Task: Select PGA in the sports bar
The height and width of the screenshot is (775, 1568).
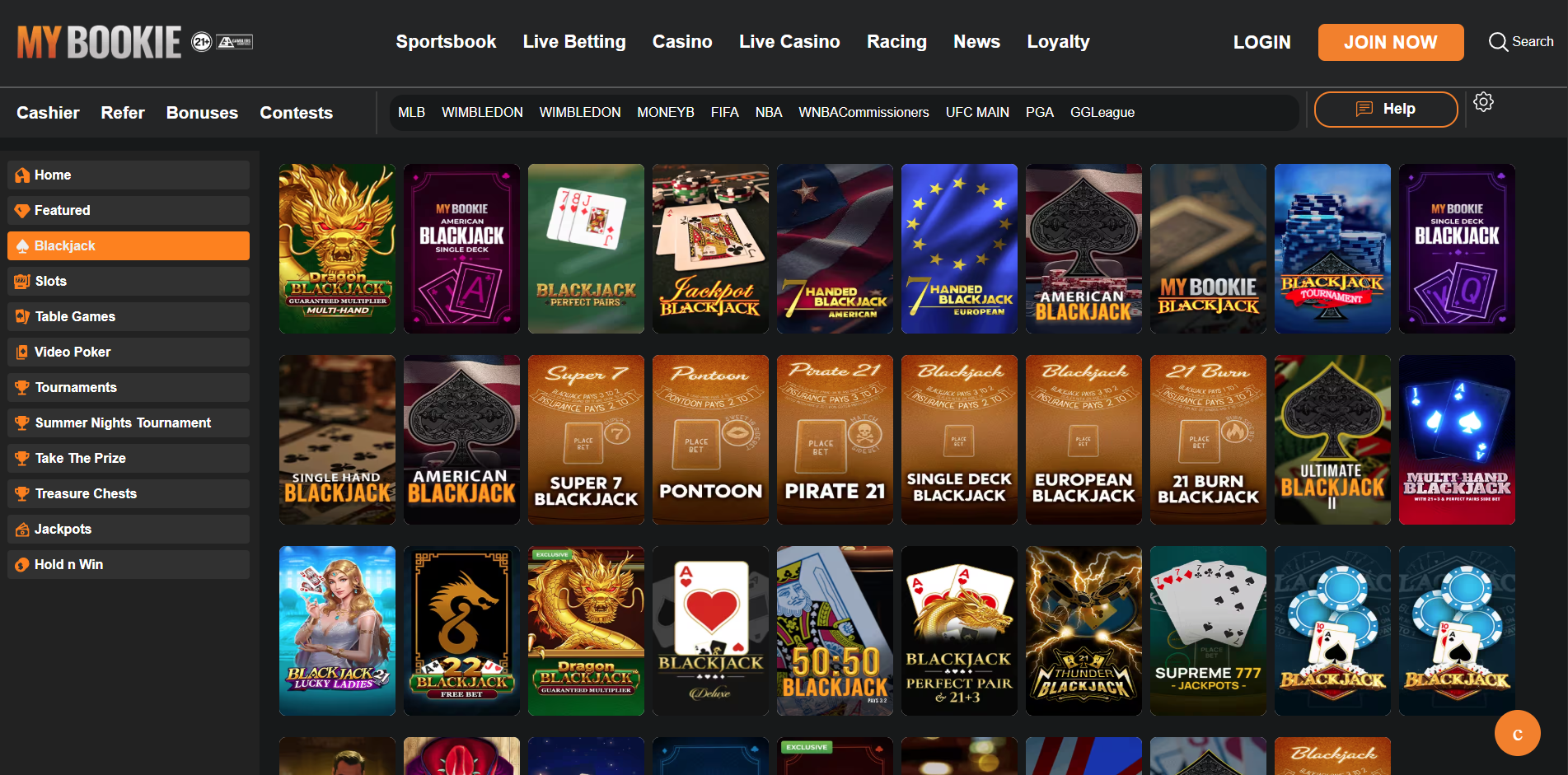Action: (1040, 112)
